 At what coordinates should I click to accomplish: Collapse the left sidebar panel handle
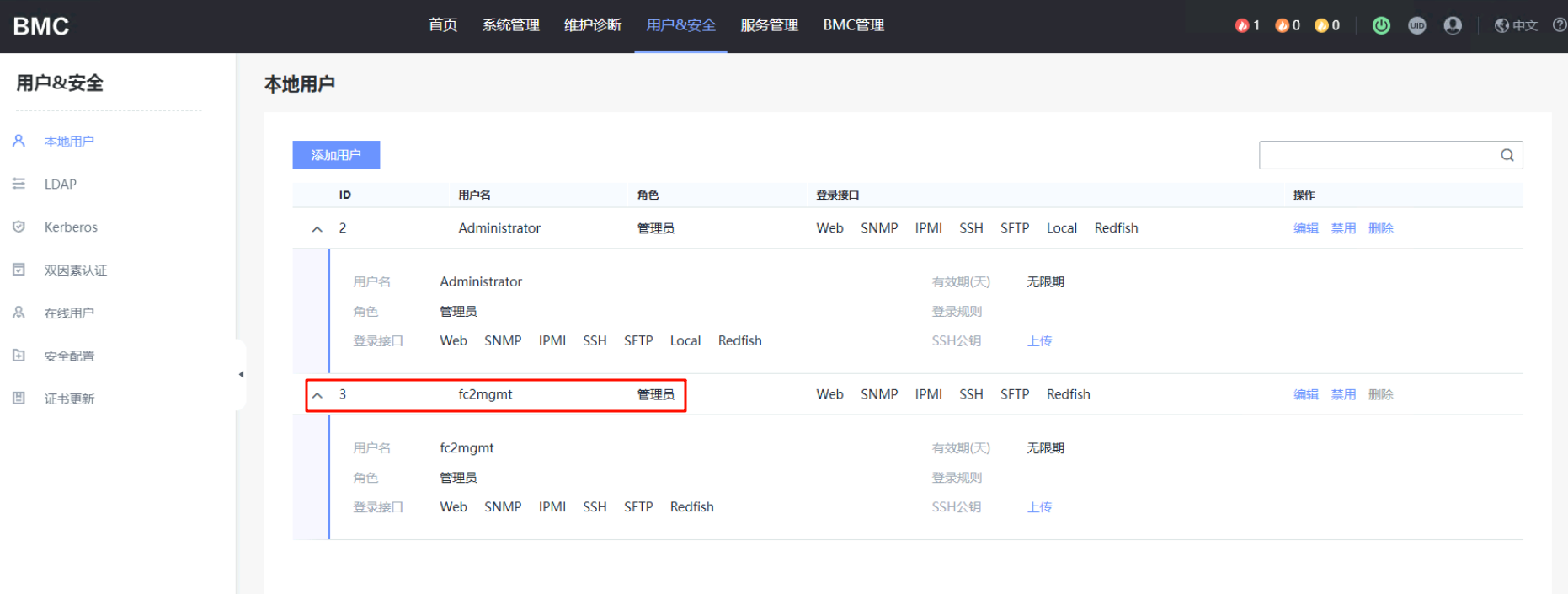241,374
